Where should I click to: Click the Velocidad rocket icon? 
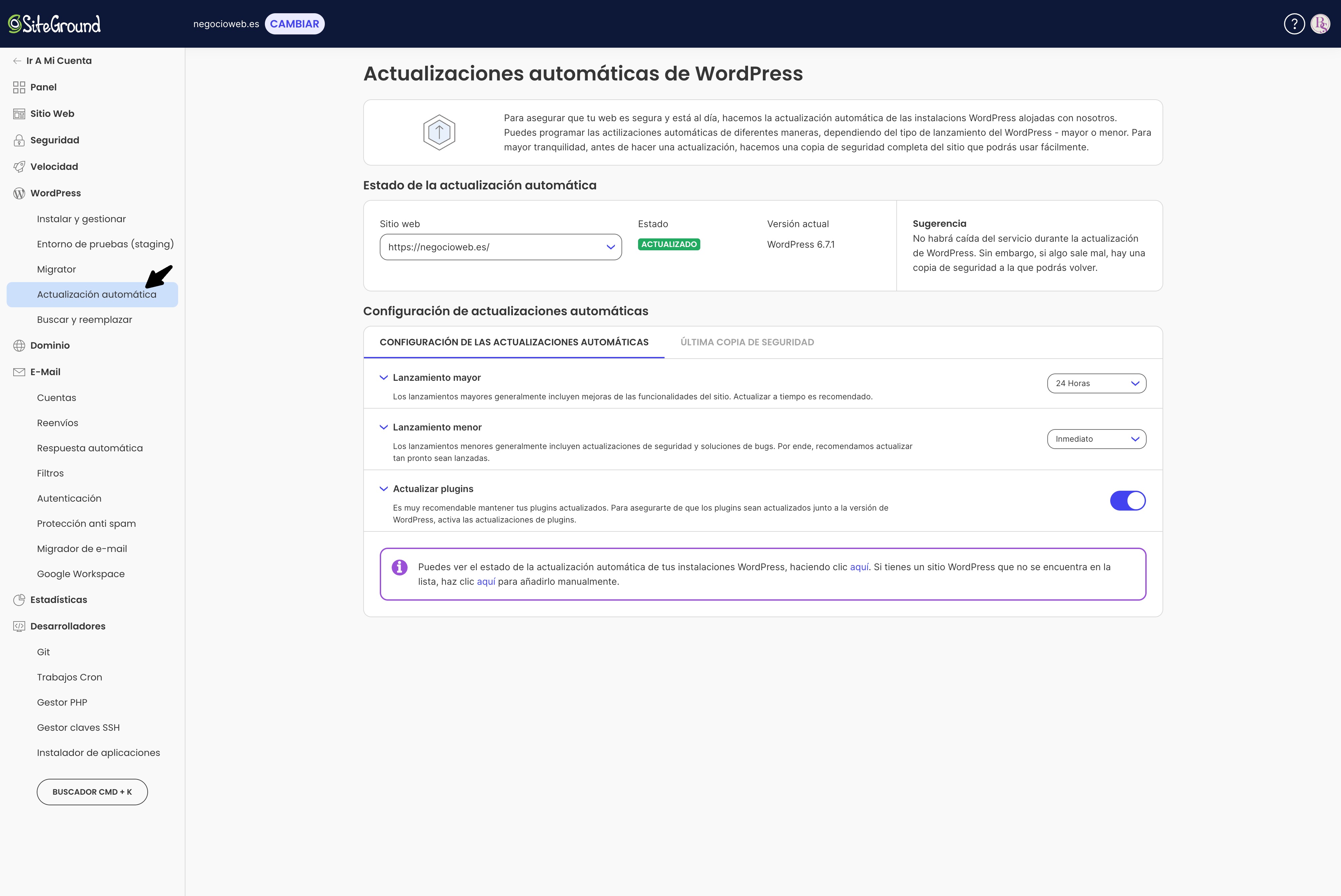coord(19,167)
